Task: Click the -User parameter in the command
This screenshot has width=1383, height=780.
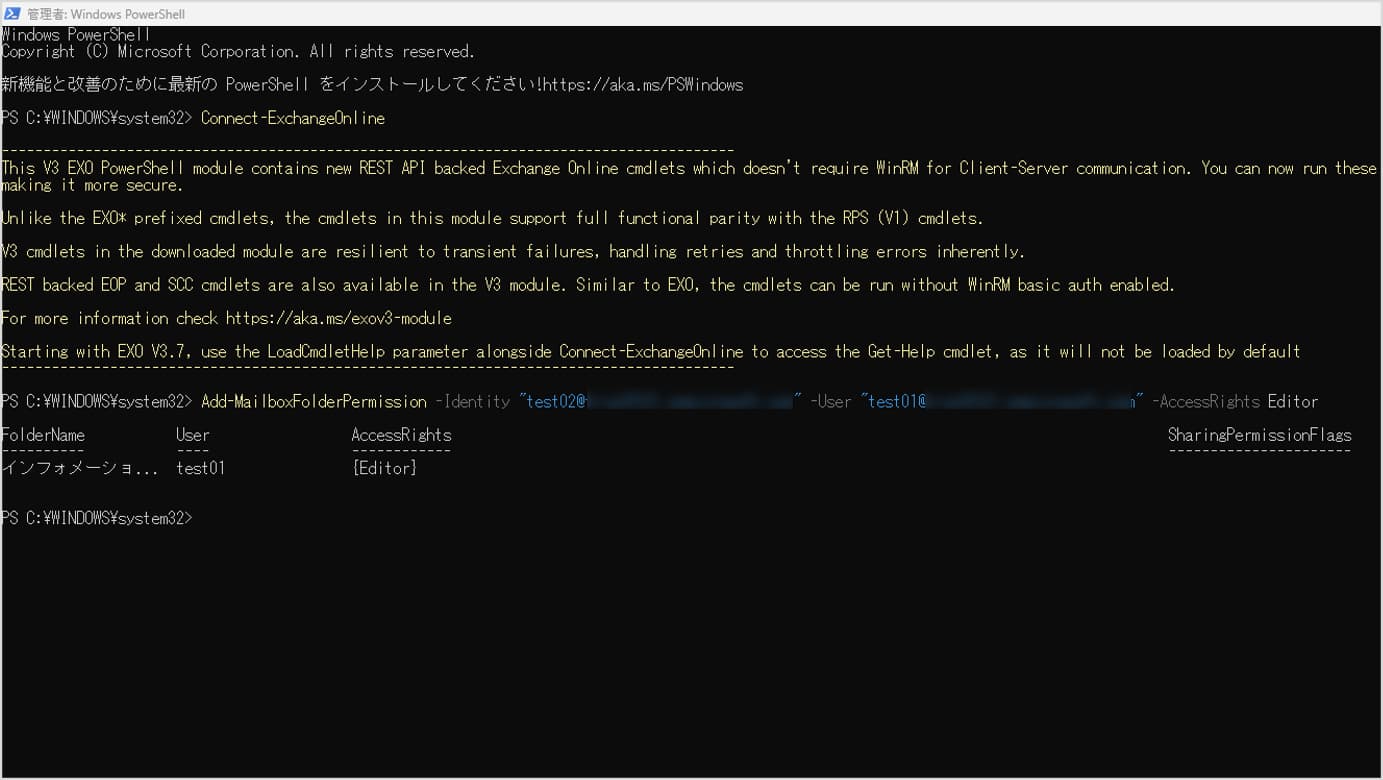Action: [x=831, y=401]
